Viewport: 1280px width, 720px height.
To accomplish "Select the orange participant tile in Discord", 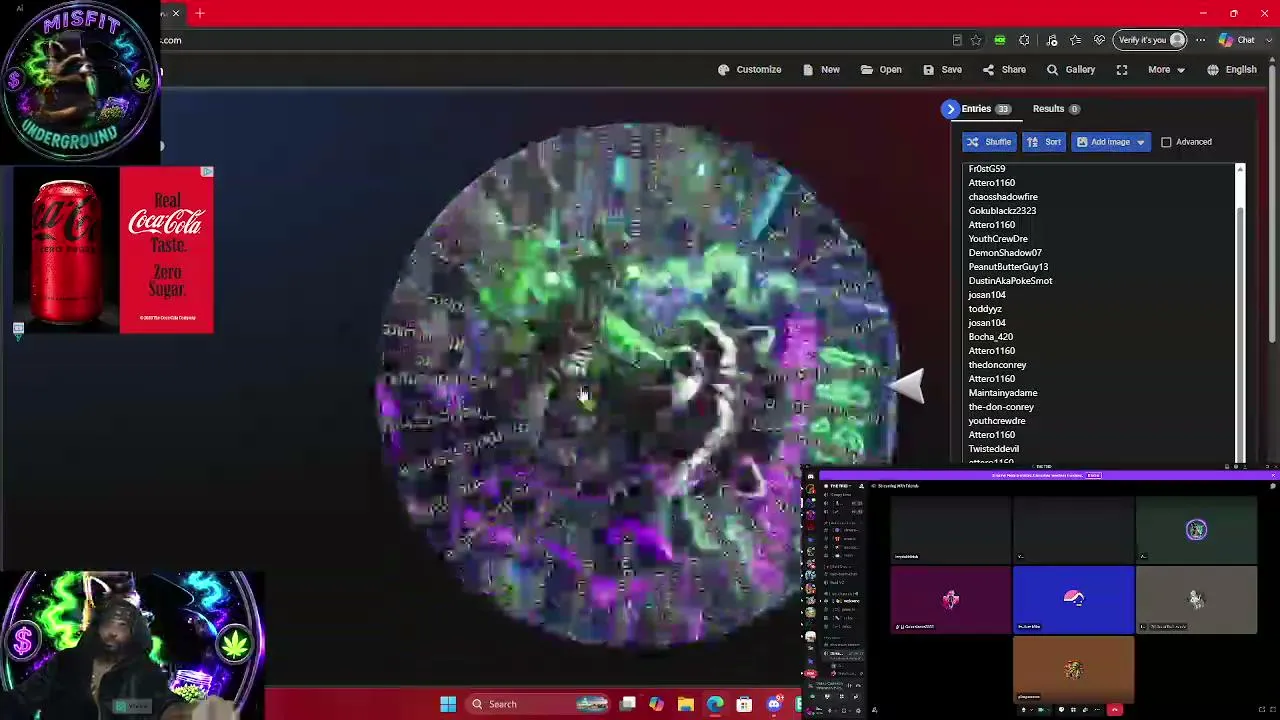I will [1074, 669].
